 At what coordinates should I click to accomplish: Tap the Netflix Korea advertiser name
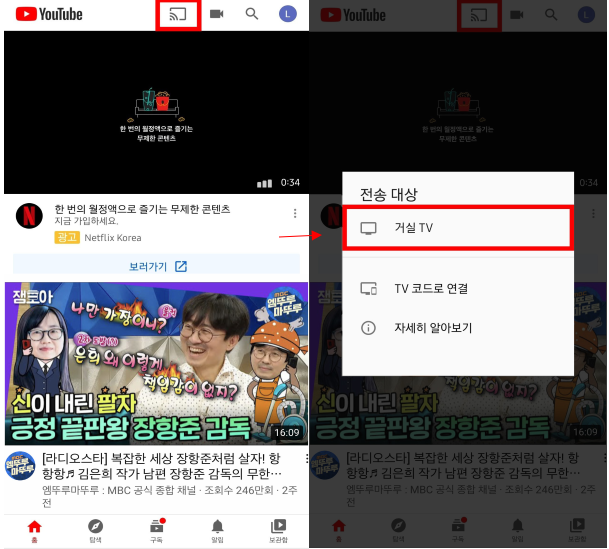(x=113, y=238)
